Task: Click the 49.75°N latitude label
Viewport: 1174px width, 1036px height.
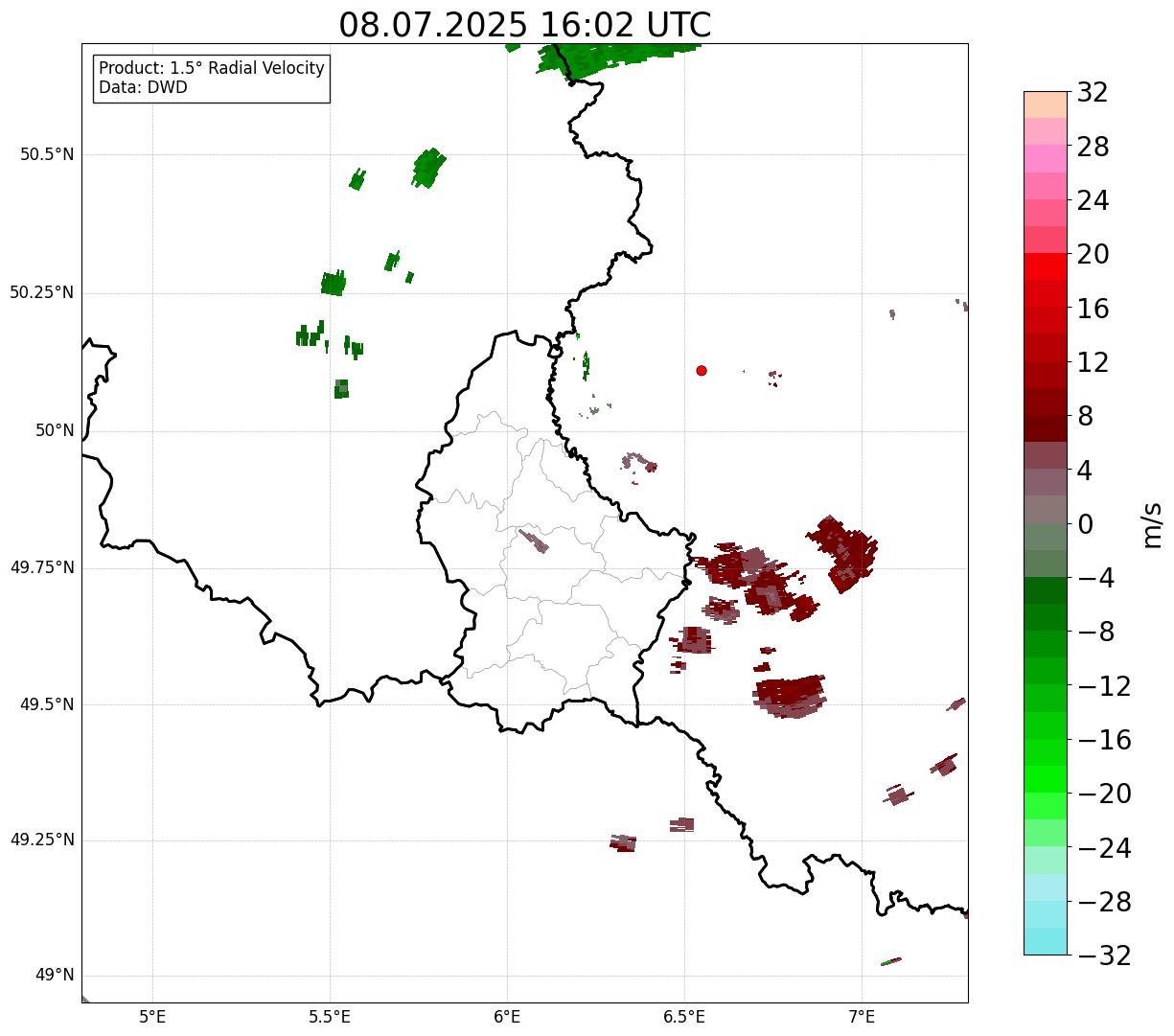Action: pos(42,567)
